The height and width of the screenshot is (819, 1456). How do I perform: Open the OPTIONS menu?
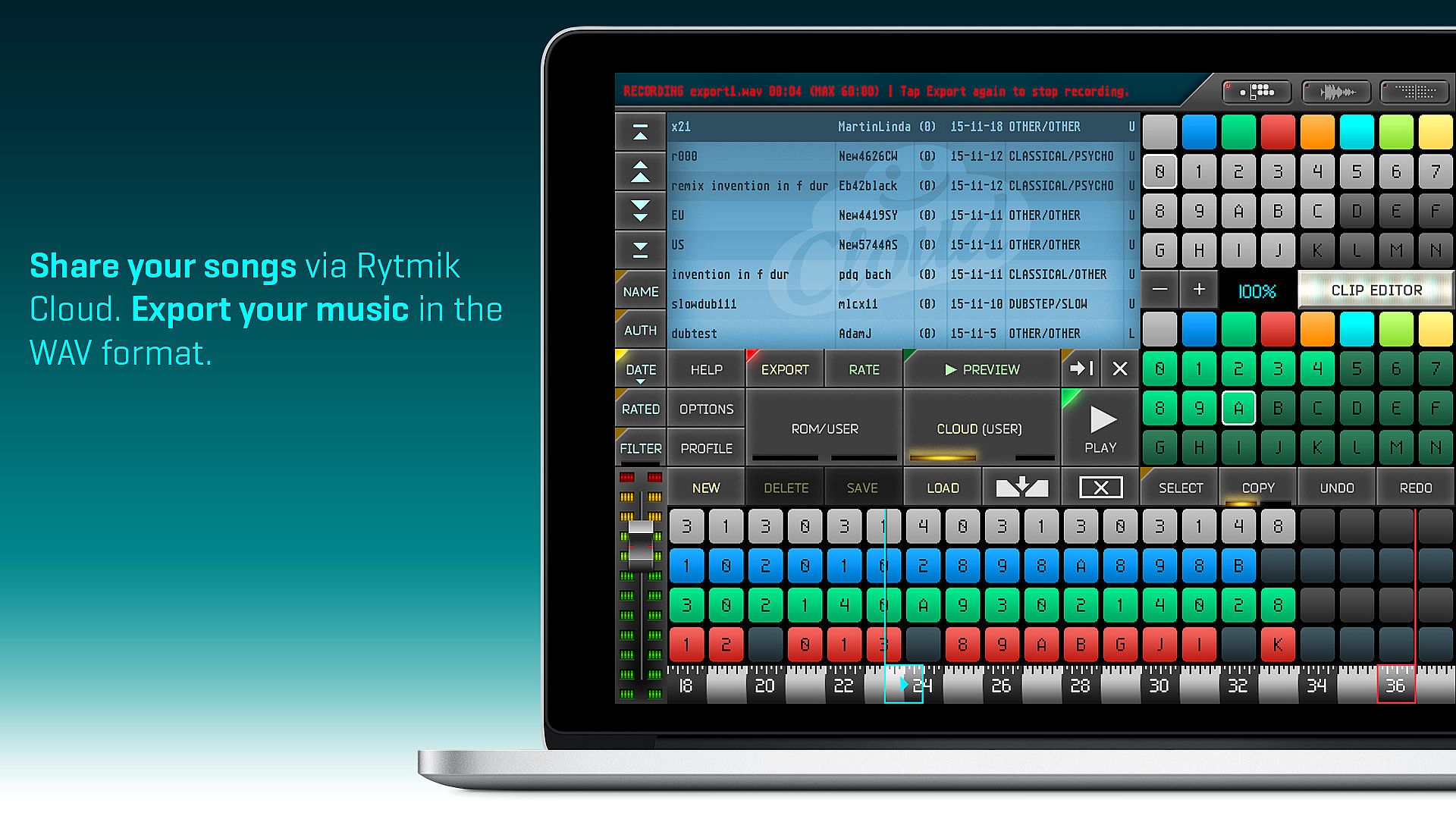tap(706, 409)
